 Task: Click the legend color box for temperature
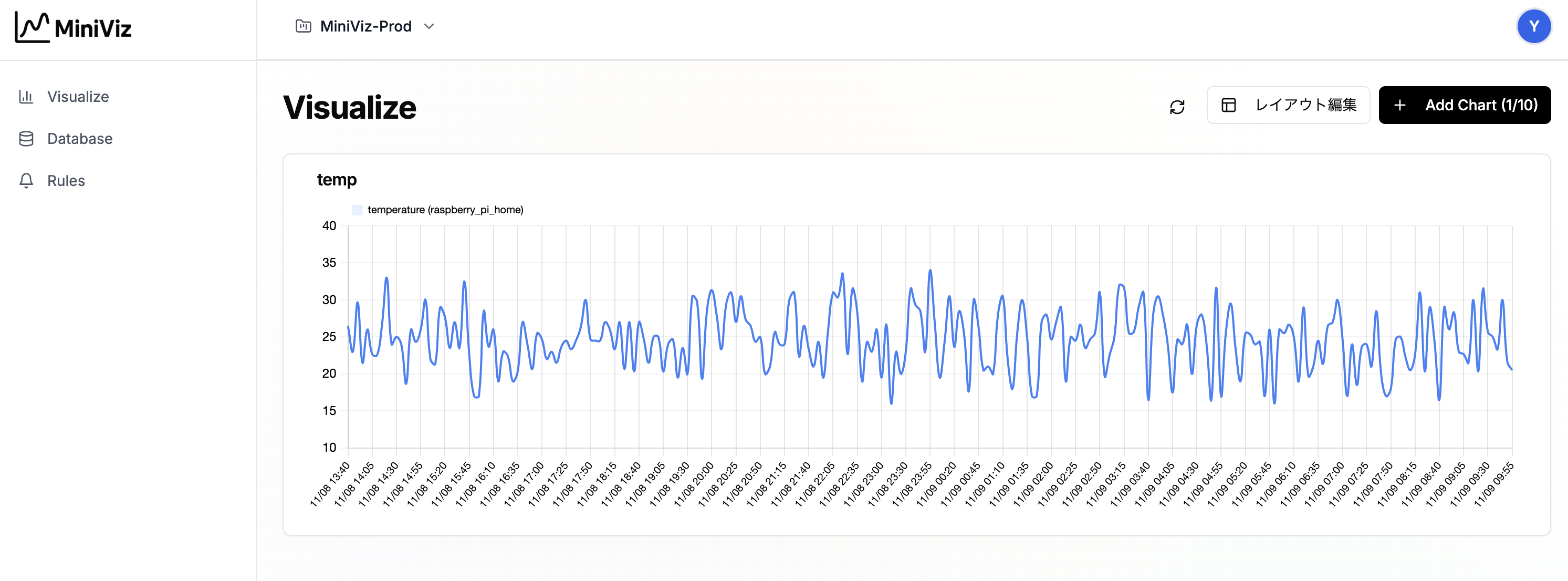click(x=357, y=209)
